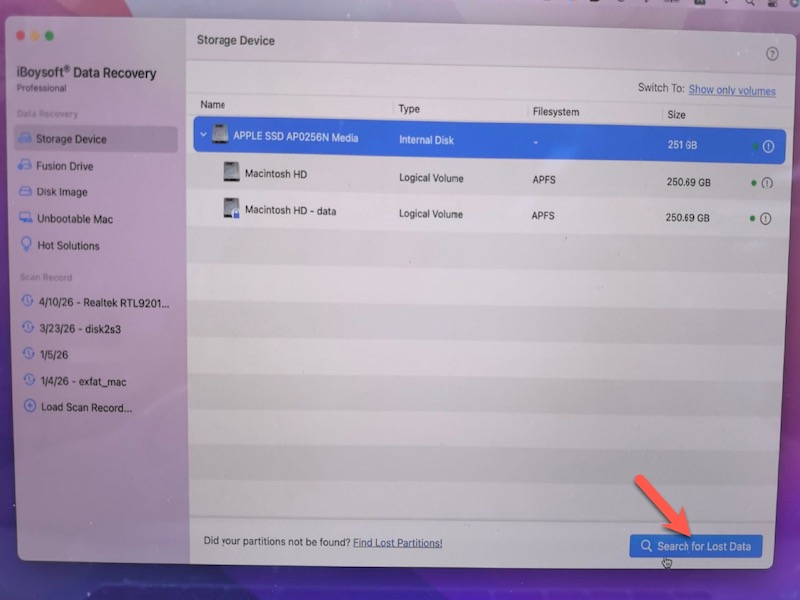This screenshot has height=600, width=800.
Task: Click clock icon of 1/5/26 scan record
Action: [29, 353]
